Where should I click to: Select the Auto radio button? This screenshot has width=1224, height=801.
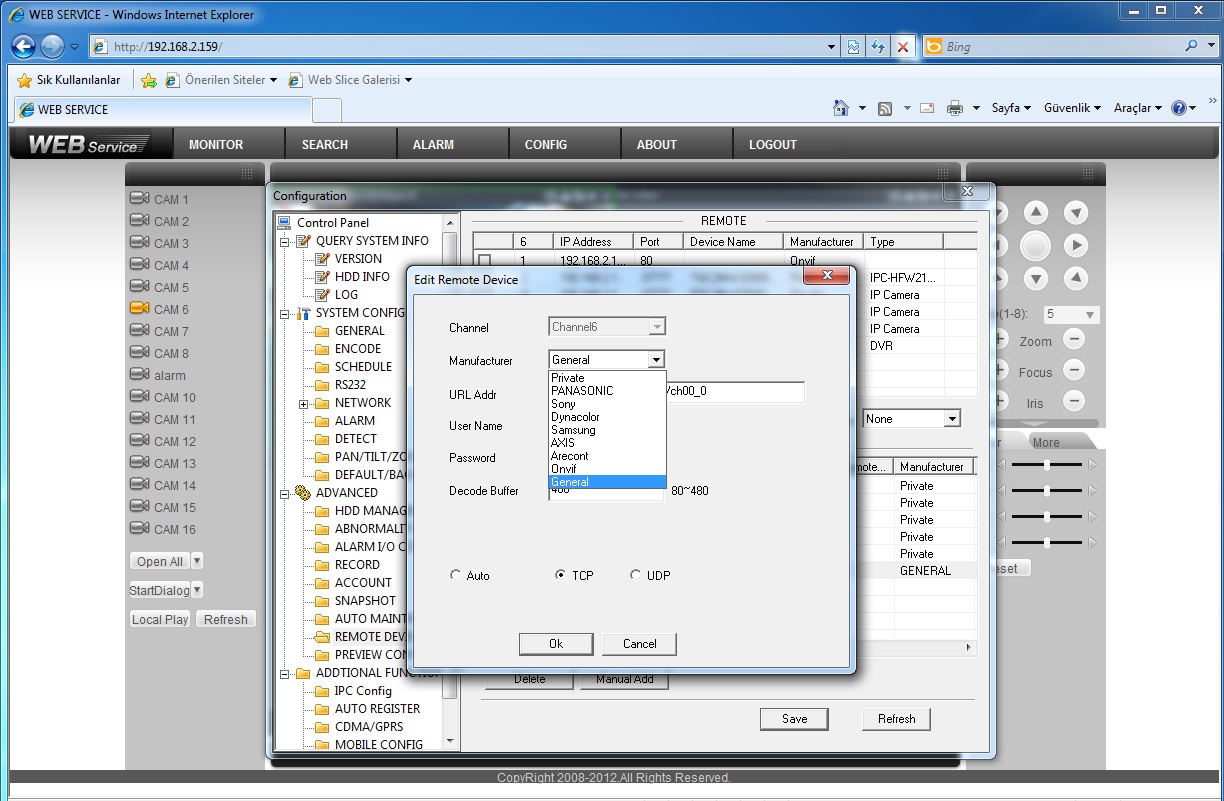(x=456, y=575)
